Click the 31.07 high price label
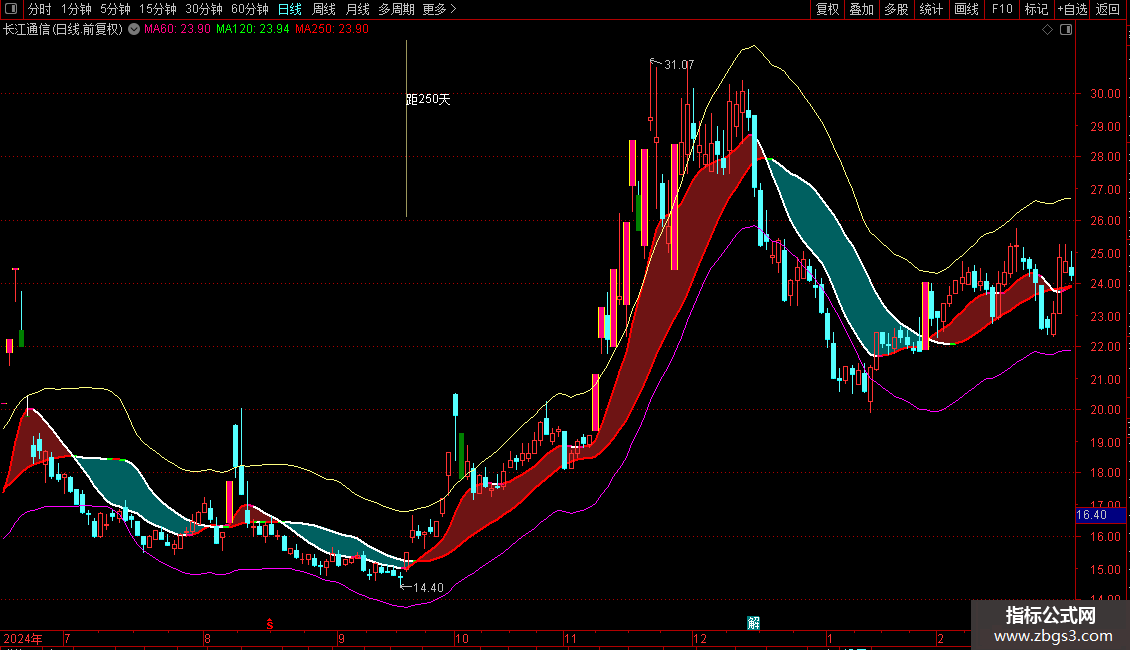The height and width of the screenshot is (650, 1130). (678, 65)
